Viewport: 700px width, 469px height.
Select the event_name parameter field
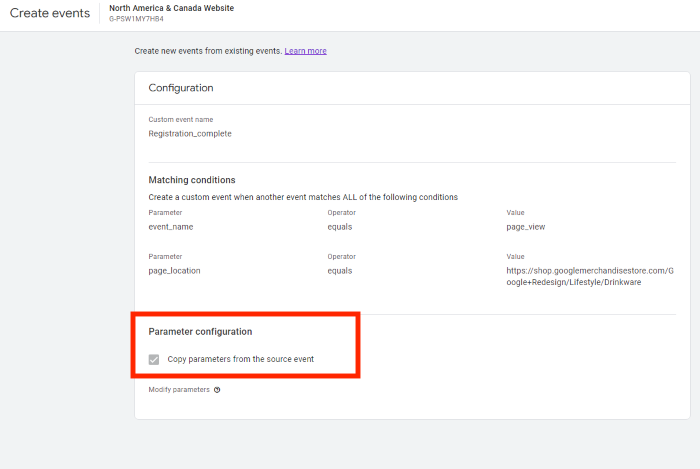(171, 227)
